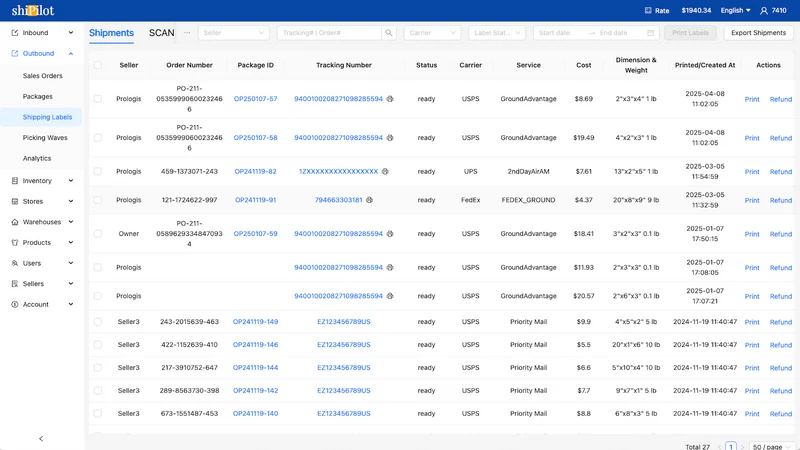Open the Analytics menu item
The width and height of the screenshot is (800, 450).
(37, 158)
